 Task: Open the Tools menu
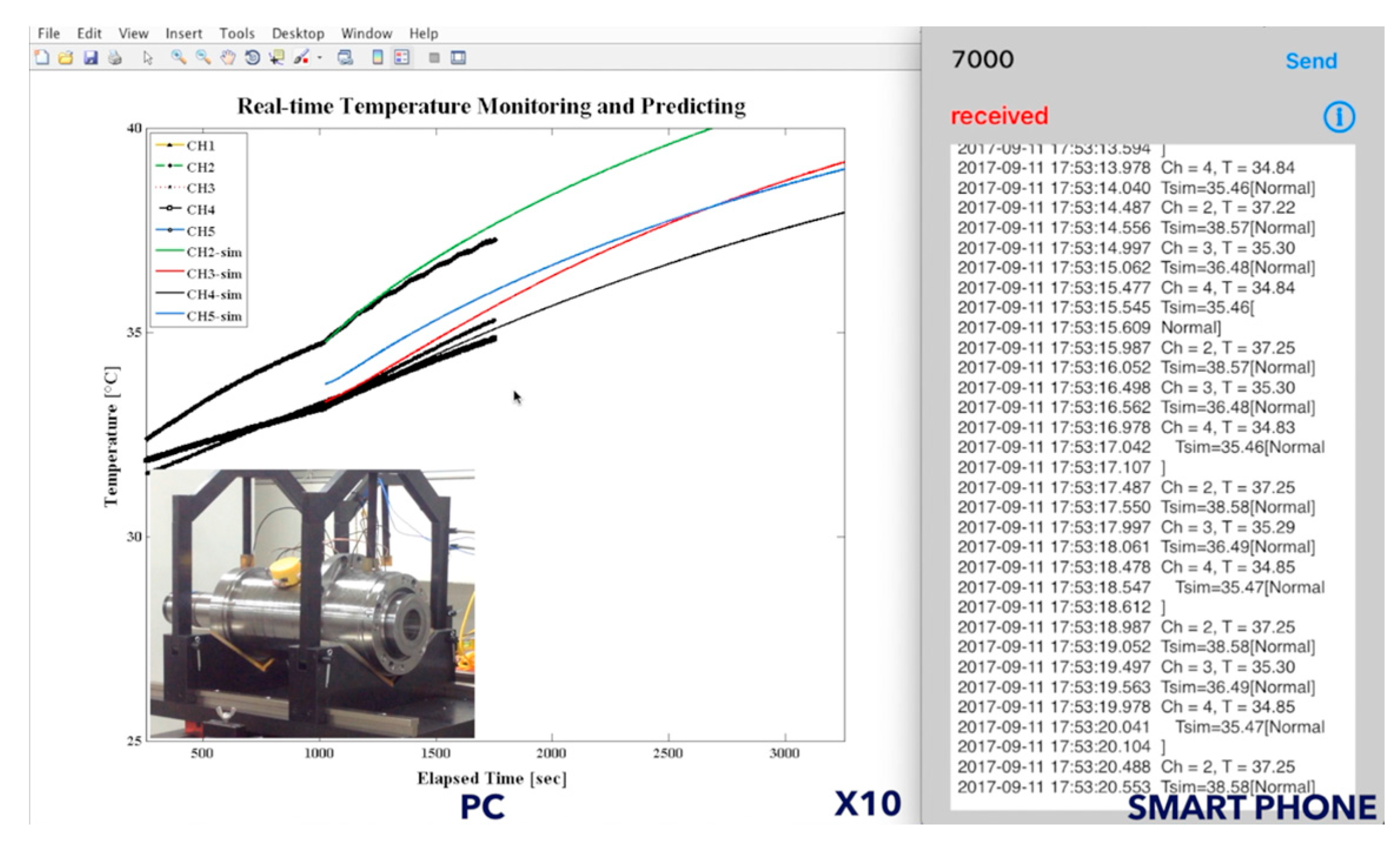237,34
